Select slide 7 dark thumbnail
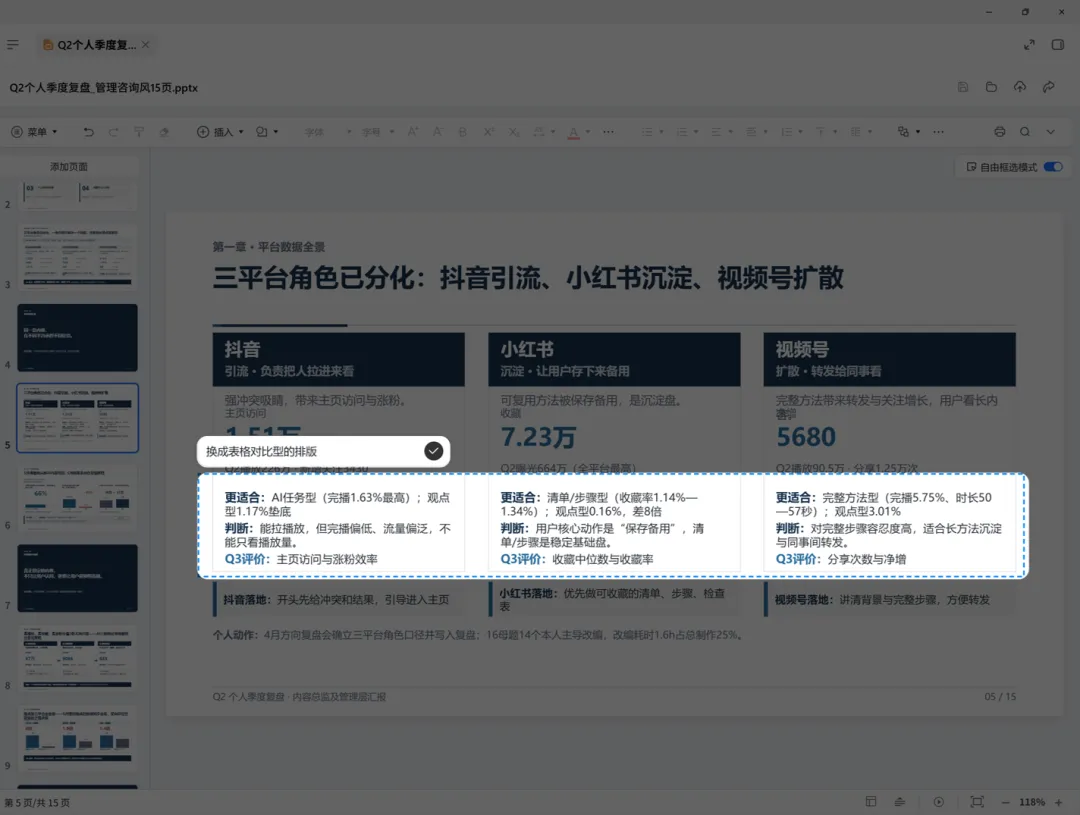 click(77, 578)
